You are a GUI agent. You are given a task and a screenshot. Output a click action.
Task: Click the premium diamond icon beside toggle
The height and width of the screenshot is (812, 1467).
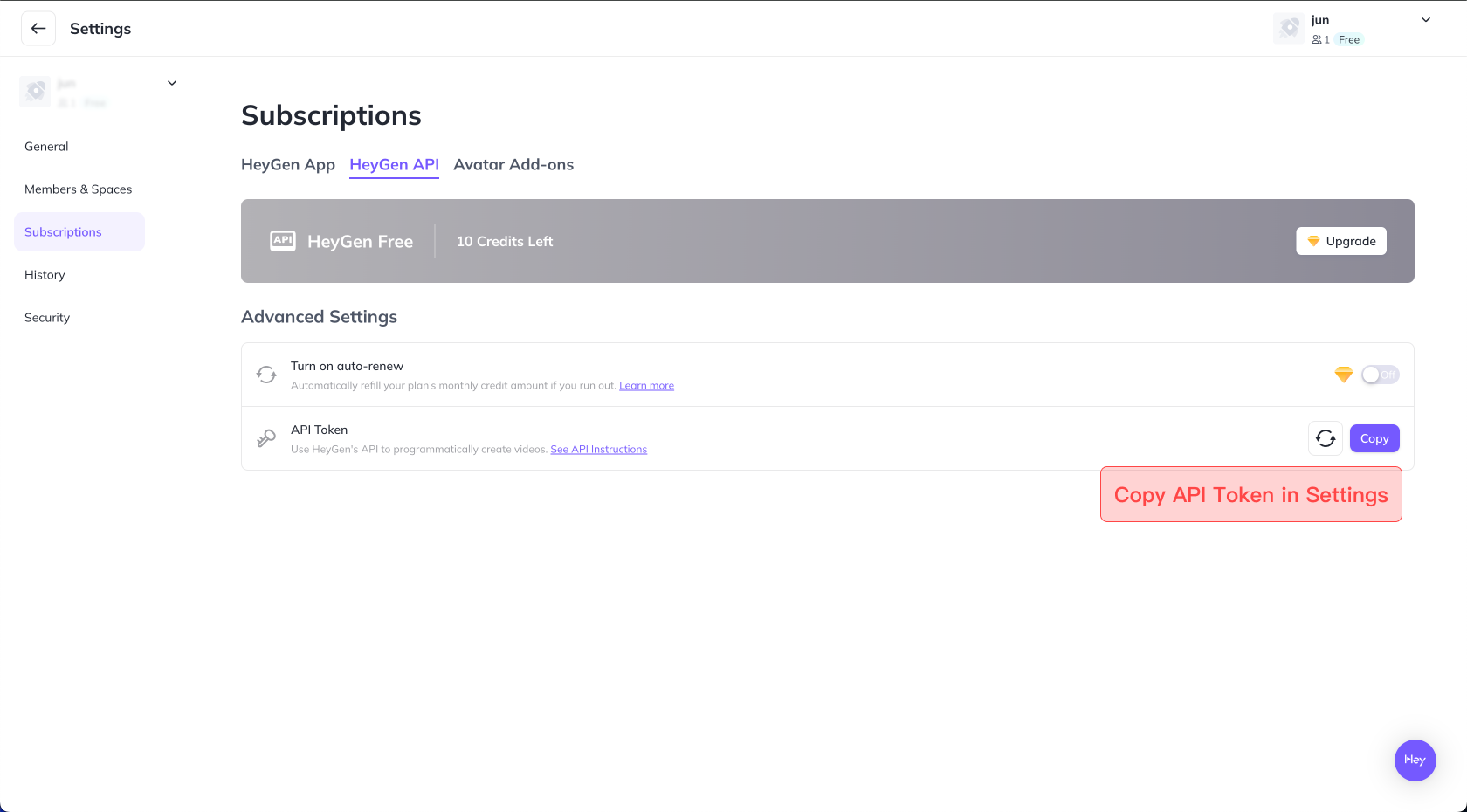pyautogui.click(x=1344, y=375)
